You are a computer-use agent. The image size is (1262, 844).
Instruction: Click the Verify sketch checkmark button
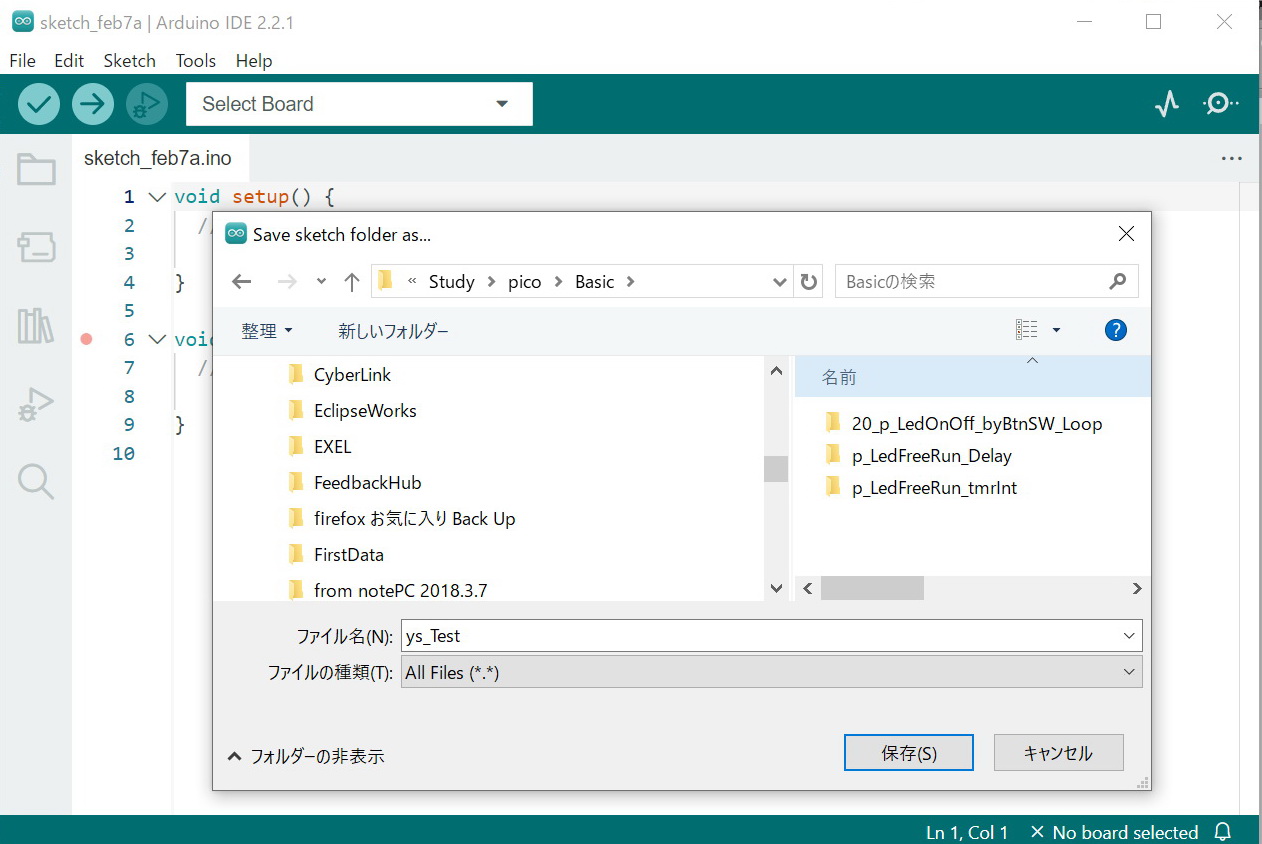pyautogui.click(x=39, y=104)
